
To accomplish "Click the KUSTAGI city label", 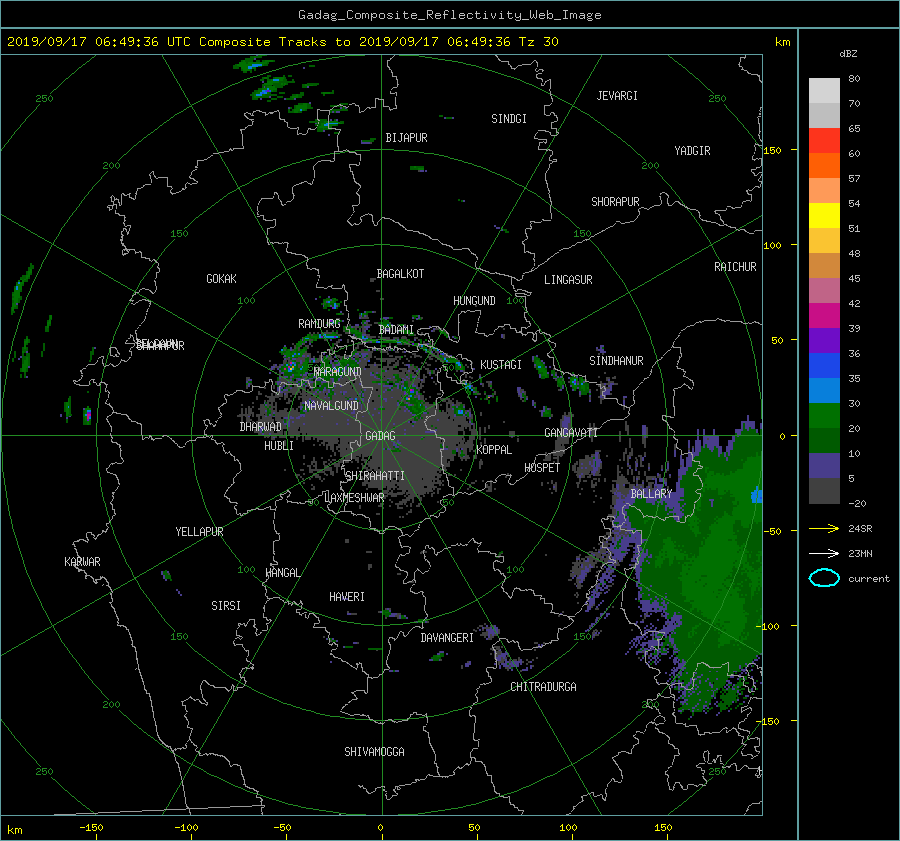I will click(501, 365).
